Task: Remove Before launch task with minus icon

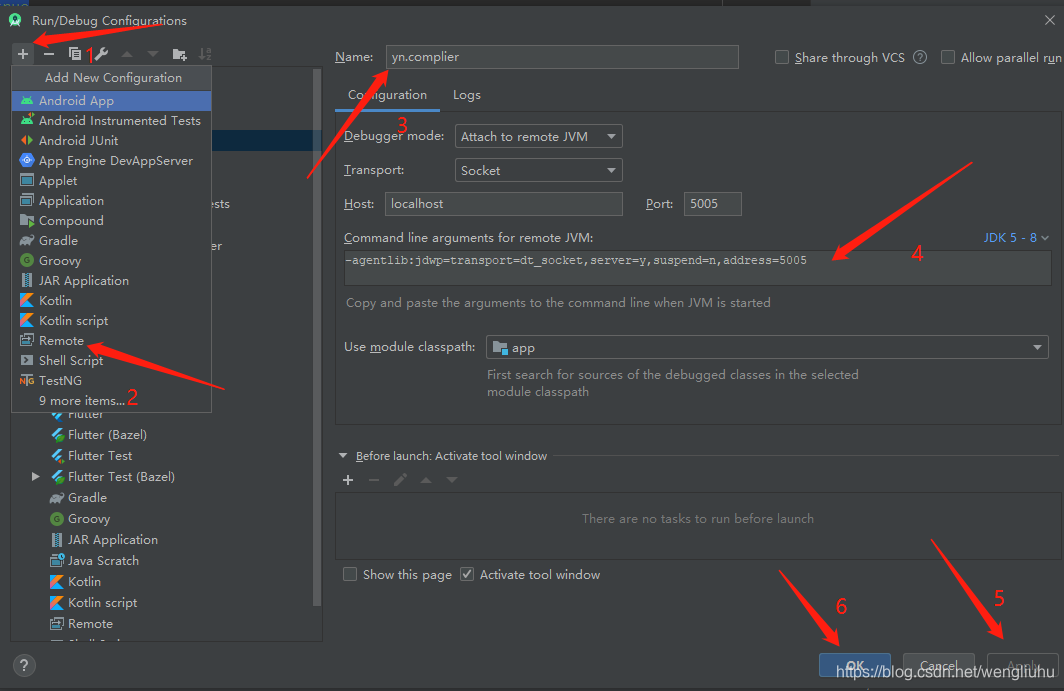Action: (374, 480)
